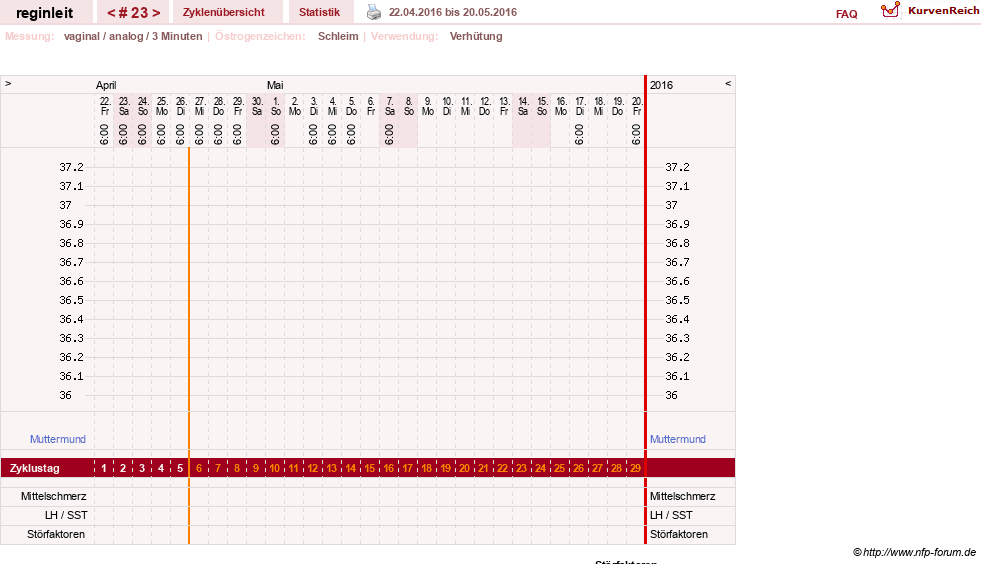Click the right Störfaktoren row label
Viewport: 981px width, 564px height.
point(679,535)
